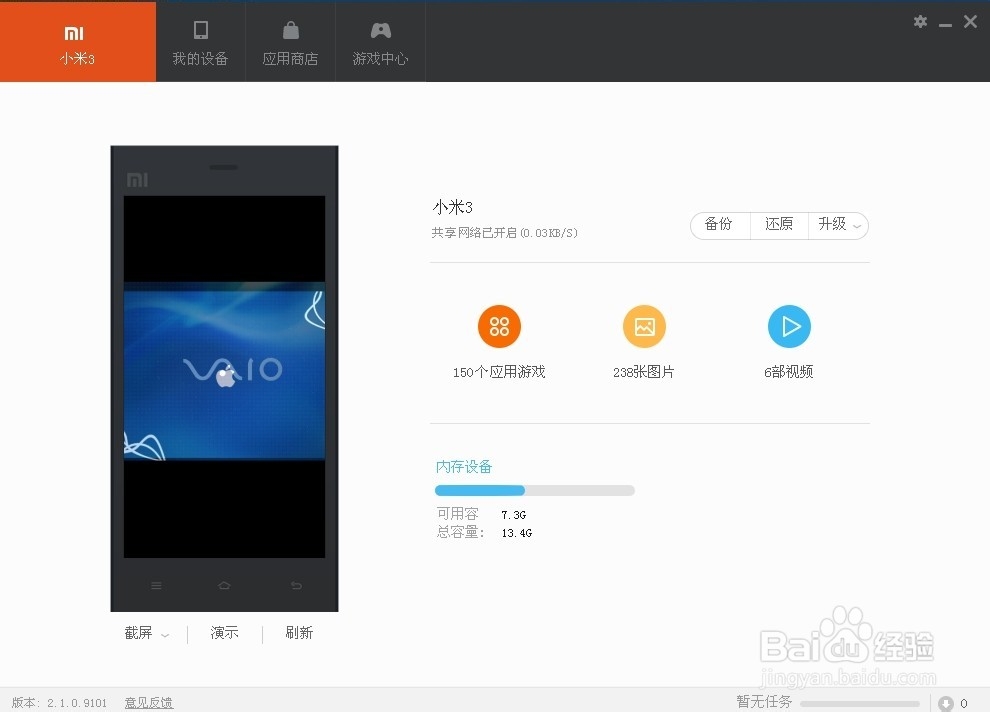
Task: Open the orange apps and games icon
Action: click(499, 326)
